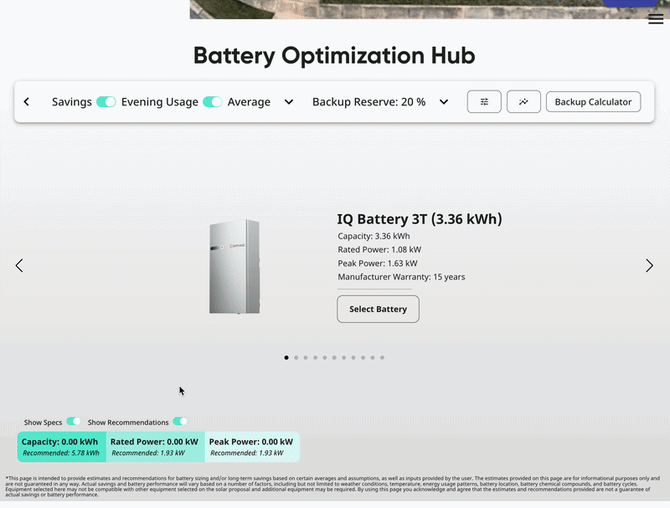Click the 'Battery Optimization Hub' heading
The height and width of the screenshot is (508, 670).
click(x=334, y=56)
